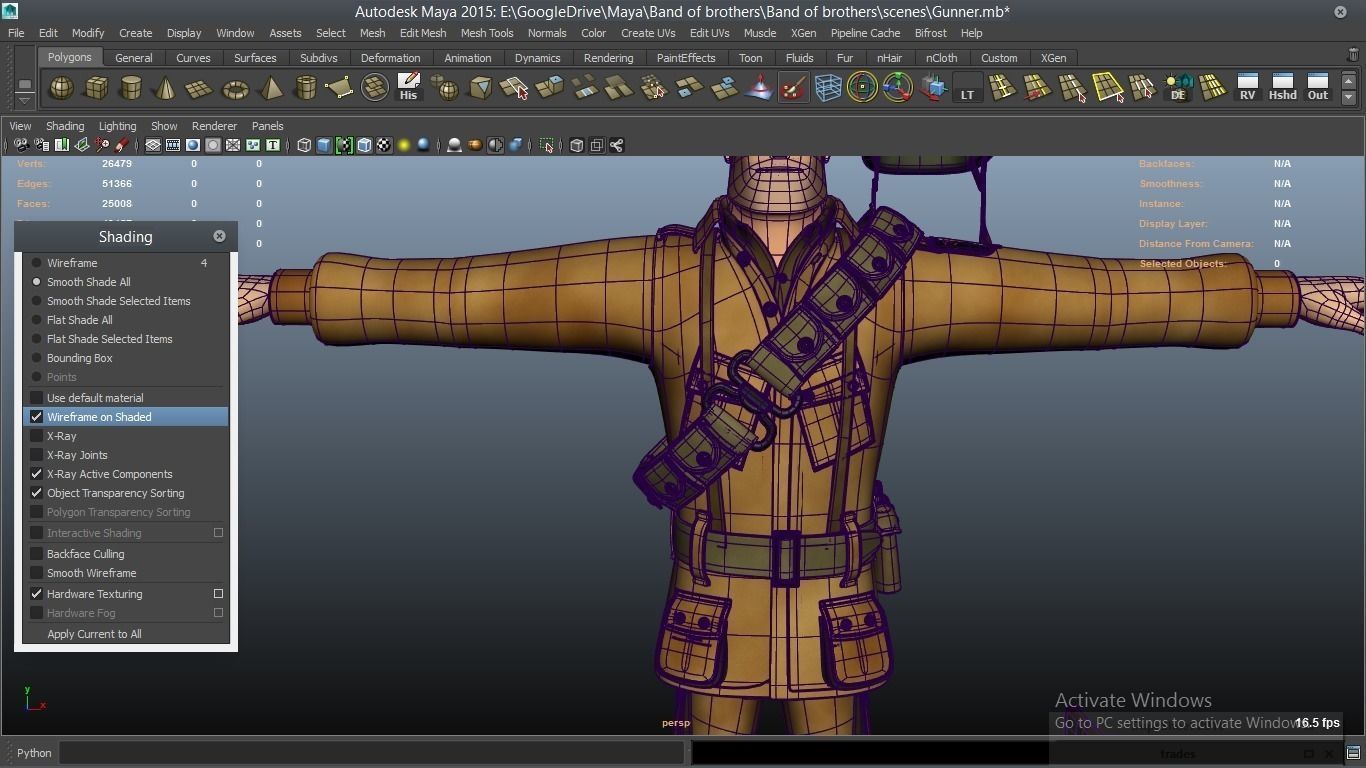Enable the X-Ray Joints checkbox
This screenshot has height=768, width=1366.
point(36,455)
